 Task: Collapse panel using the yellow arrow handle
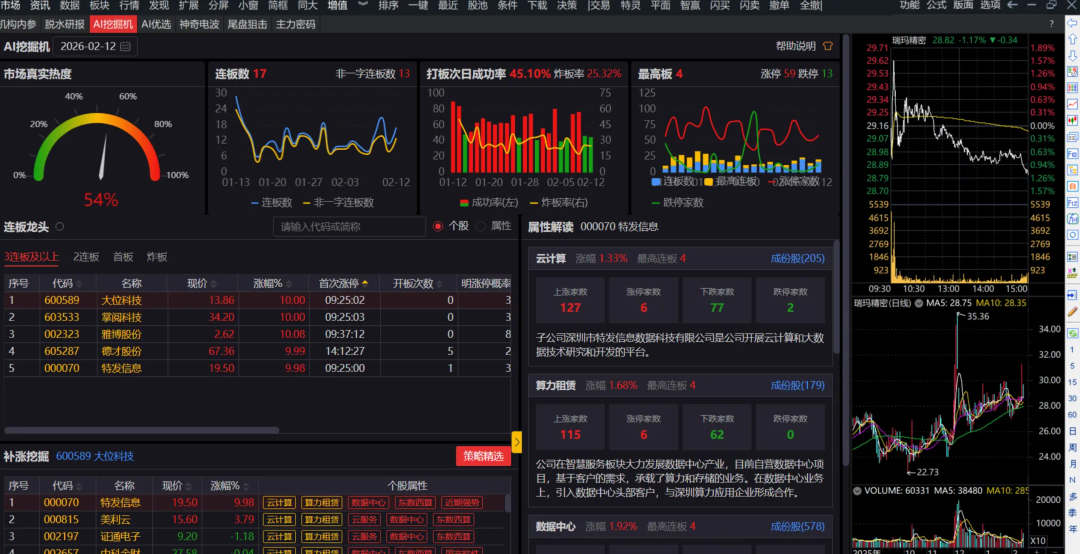click(517, 441)
